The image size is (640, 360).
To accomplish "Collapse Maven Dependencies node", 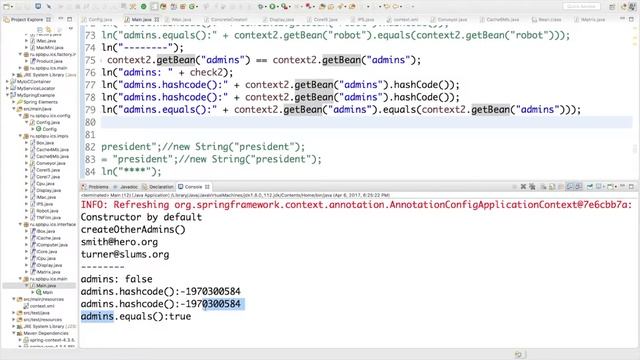I will [x=13, y=333].
